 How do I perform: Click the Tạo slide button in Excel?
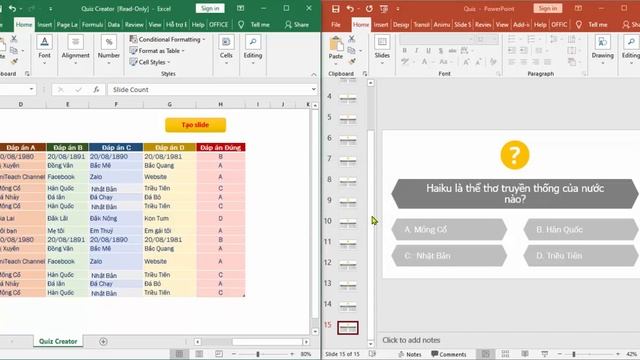pyautogui.click(x=196, y=125)
